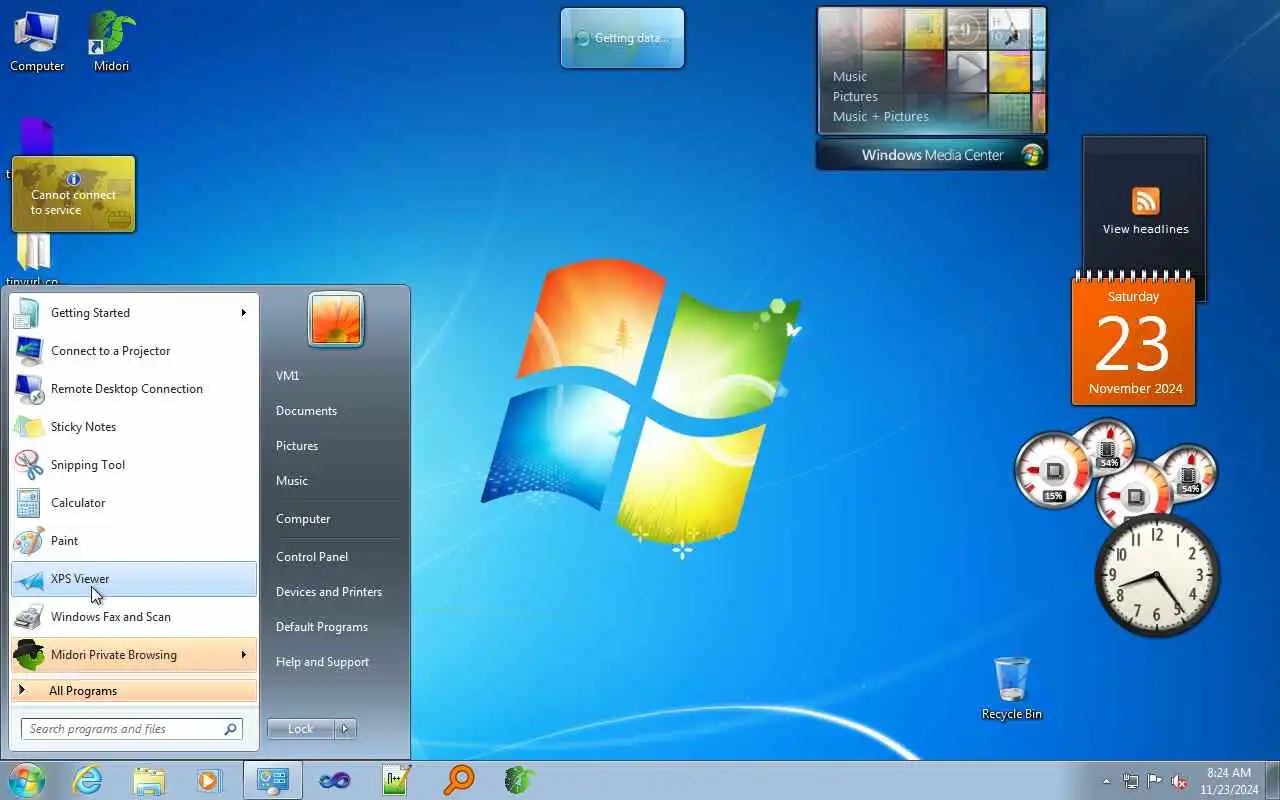This screenshot has width=1280, height=800.
Task: Launch Notepad++ from the taskbar
Action: (397, 780)
